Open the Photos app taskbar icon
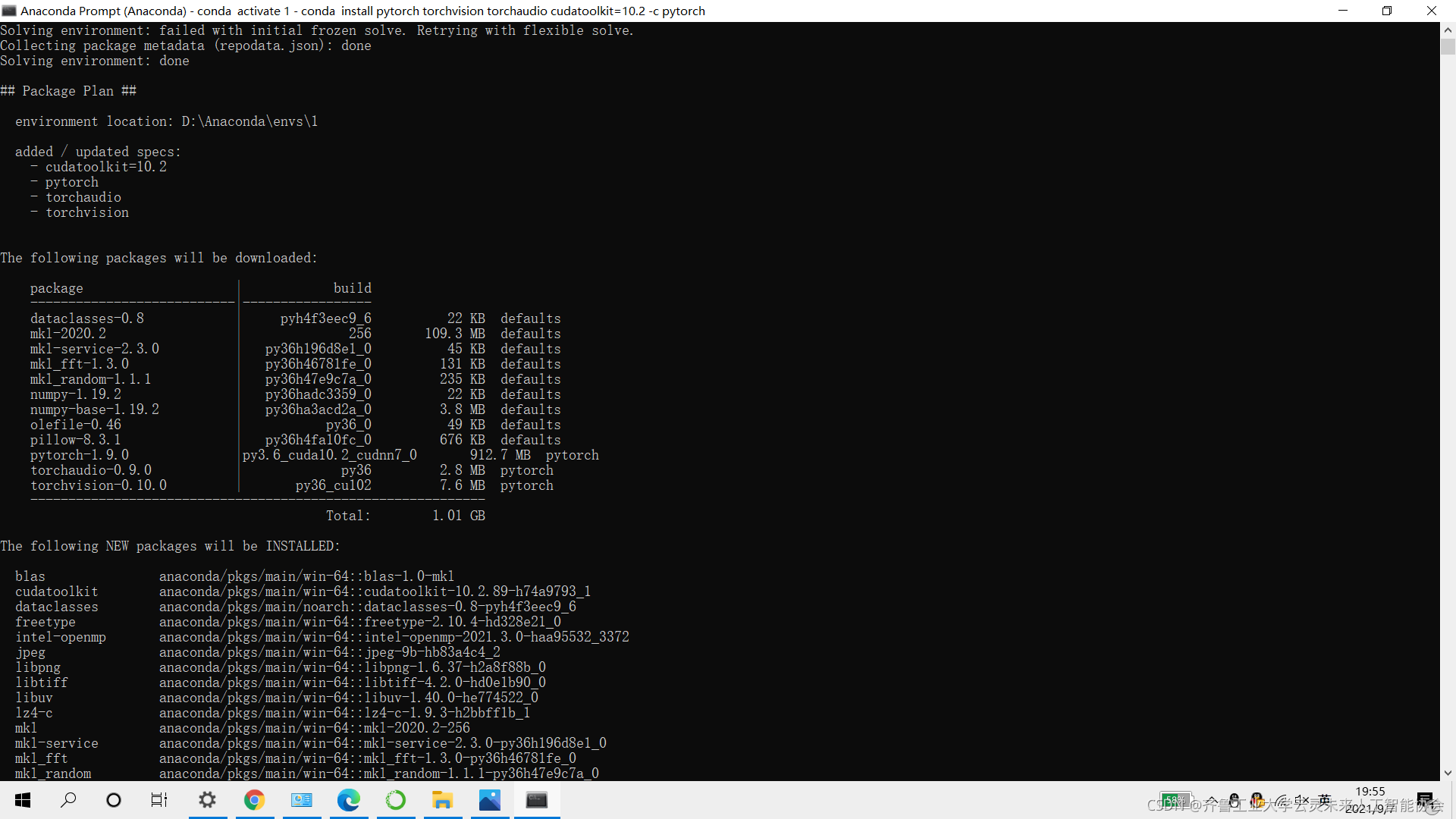Viewport: 1456px width, 819px height. [489, 800]
